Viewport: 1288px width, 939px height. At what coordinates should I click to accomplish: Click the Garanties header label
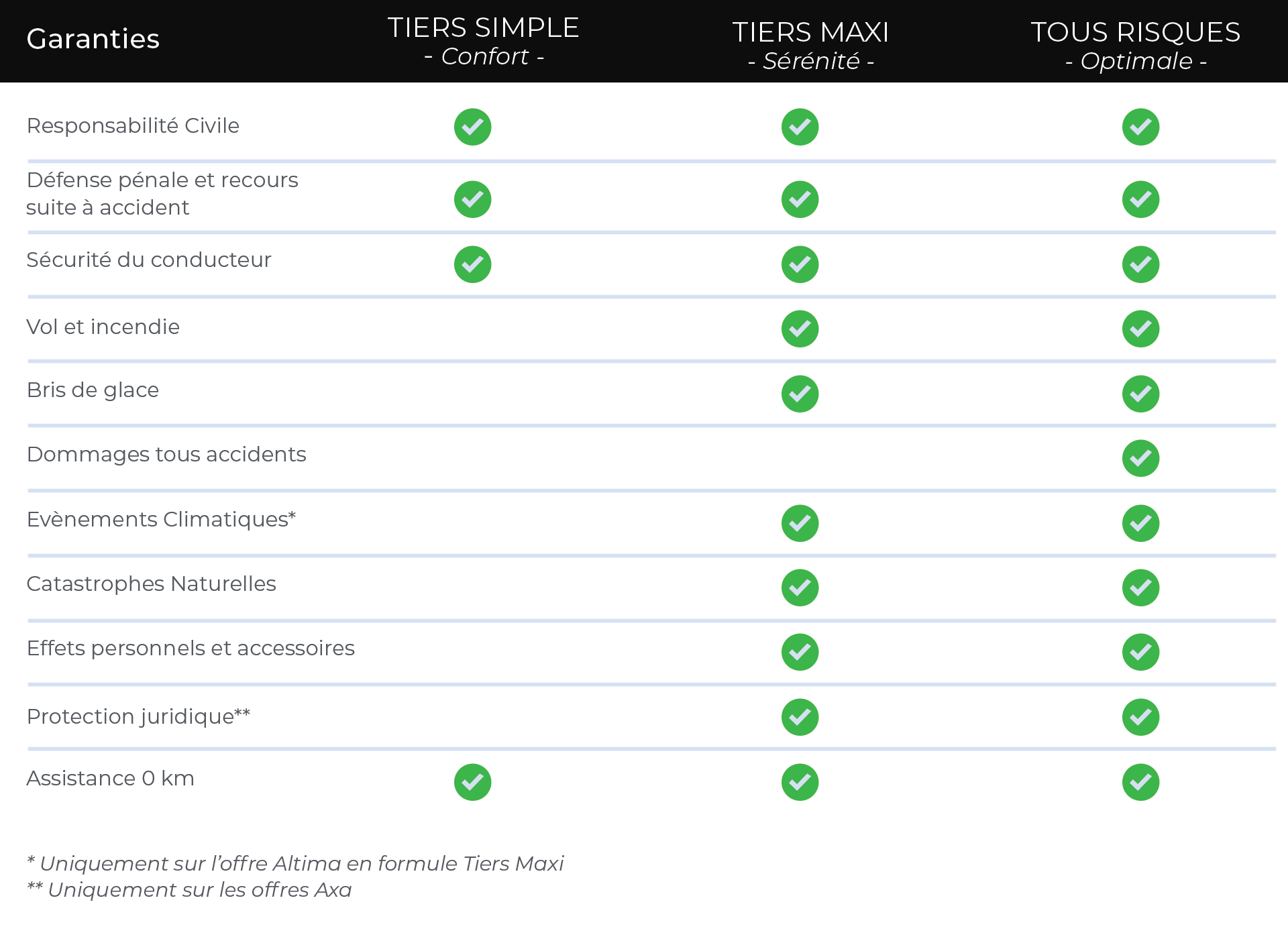(93, 39)
